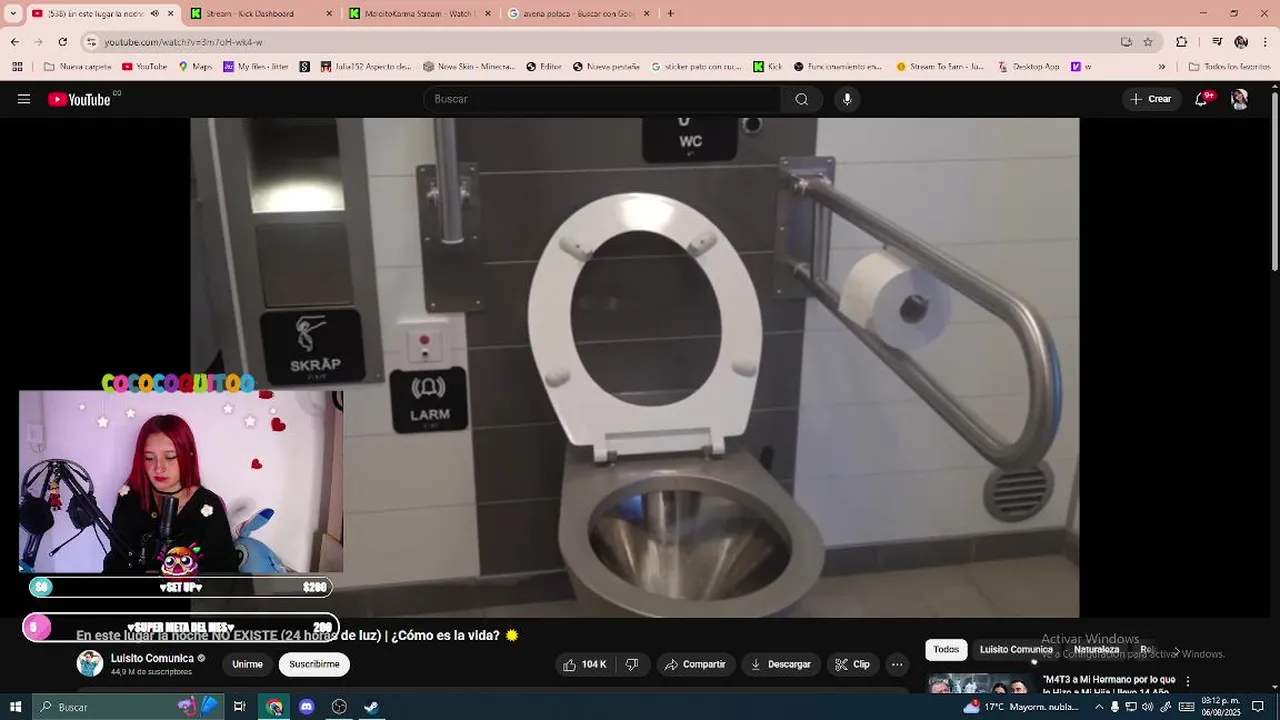The height and width of the screenshot is (720, 1280).
Task: Click the browser address bar URL
Action: pos(184,42)
